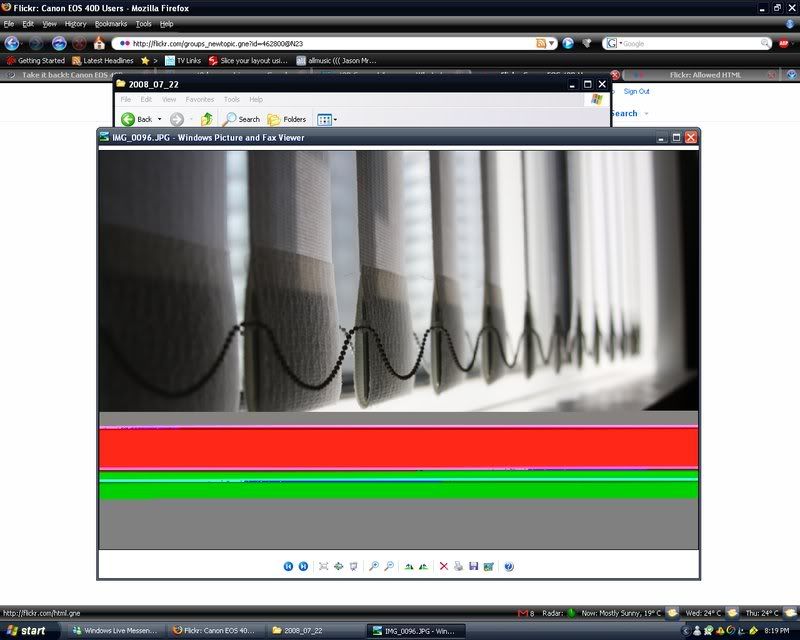
Task: Open search engine selector dropdown
Action: [x=614, y=43]
